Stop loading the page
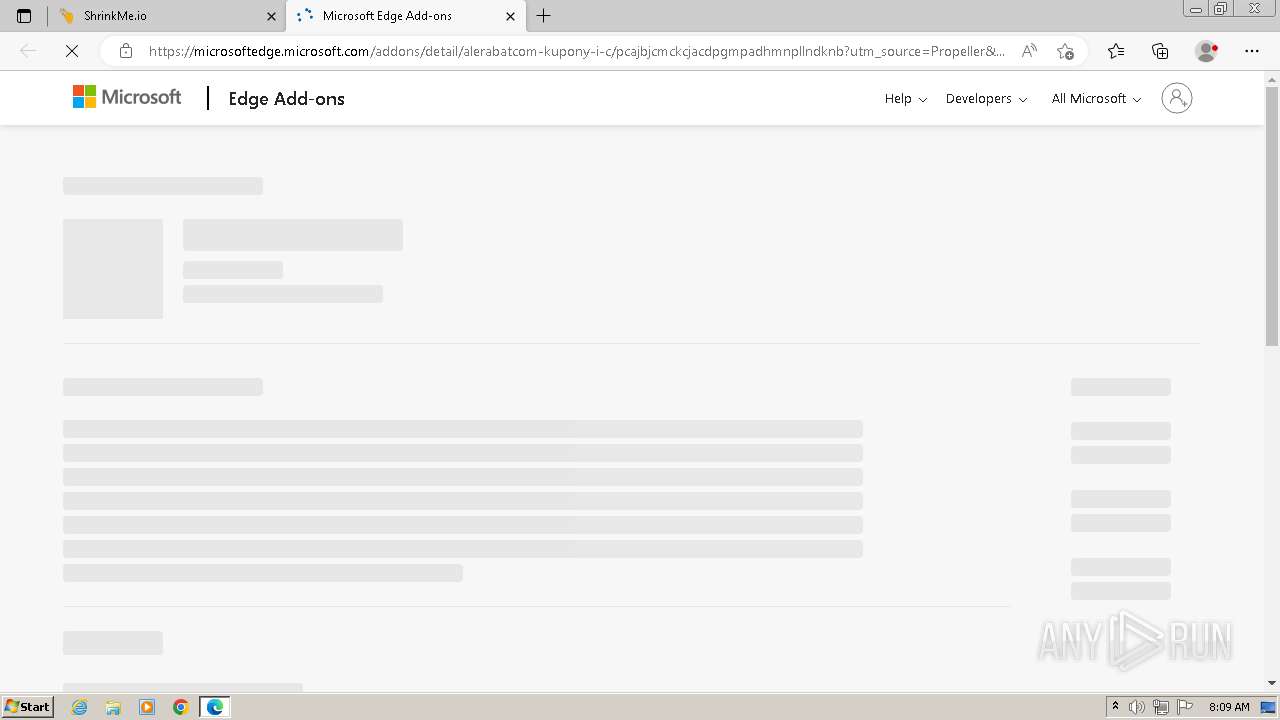The image size is (1280, 720). click(72, 51)
